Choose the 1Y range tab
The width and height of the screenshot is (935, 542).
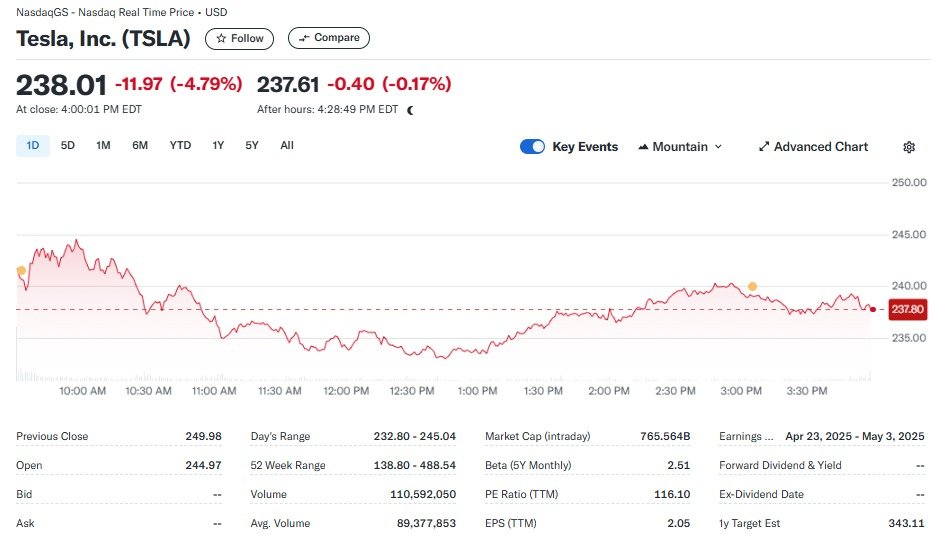218,145
